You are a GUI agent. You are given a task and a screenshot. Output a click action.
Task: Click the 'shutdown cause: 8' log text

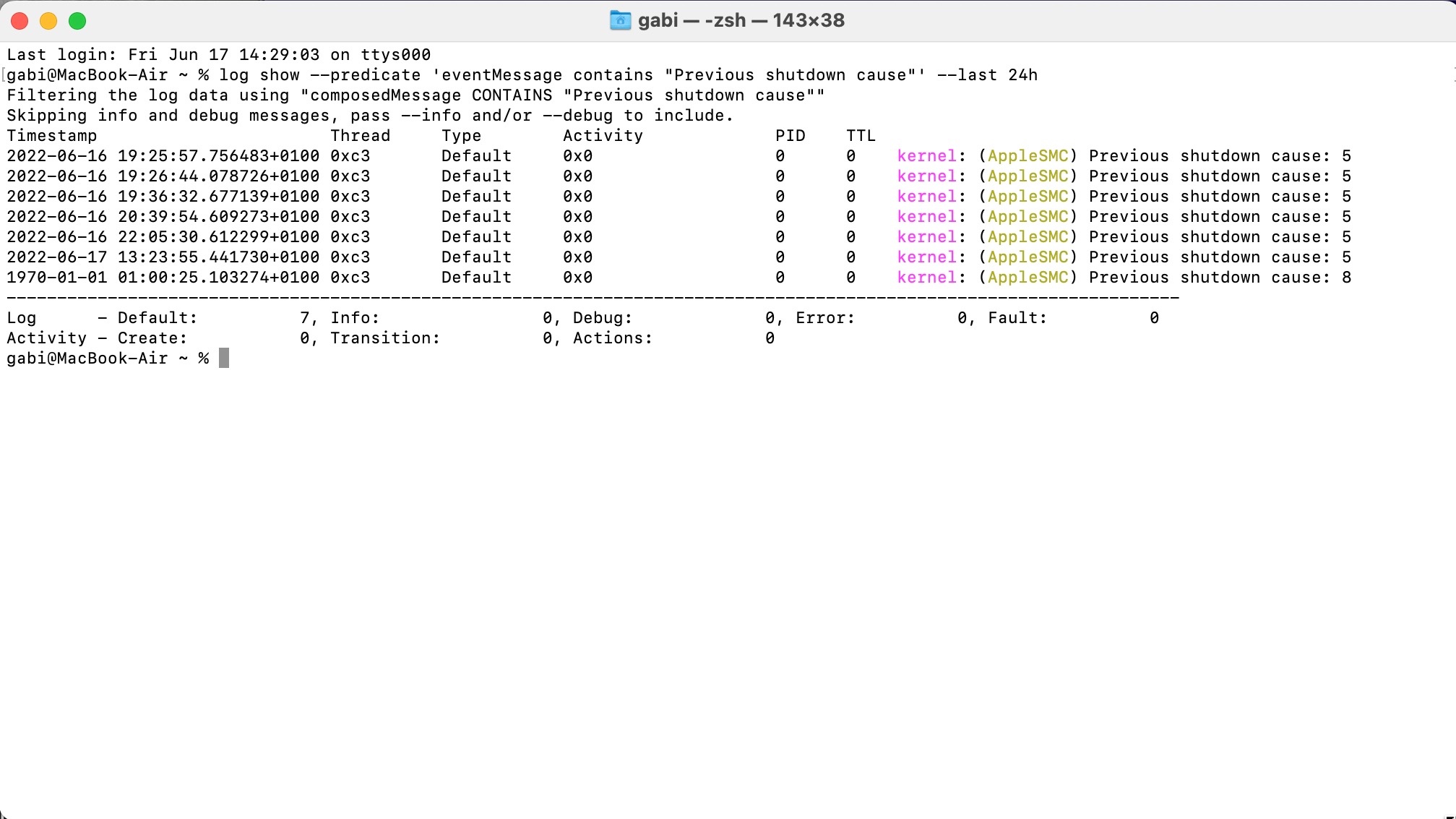tap(1265, 278)
